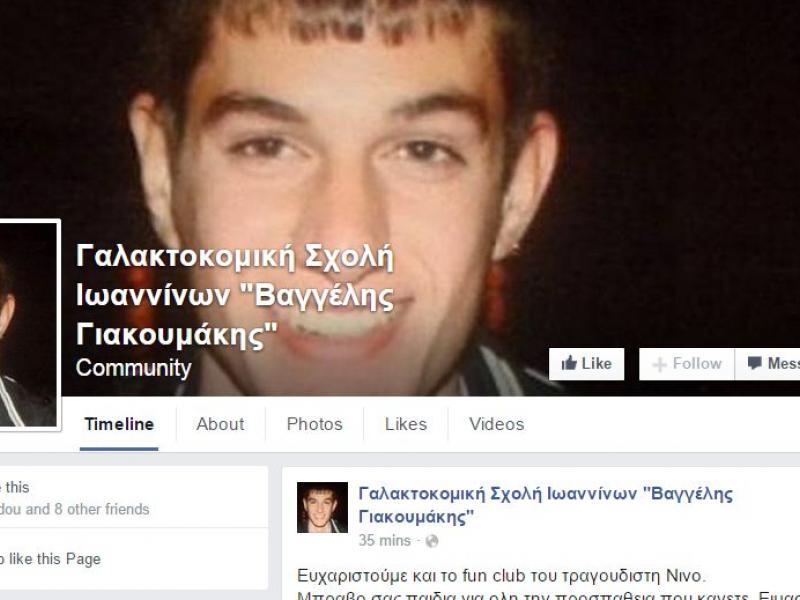Go to the Likes tab
This screenshot has height=600, width=800.
(x=406, y=424)
